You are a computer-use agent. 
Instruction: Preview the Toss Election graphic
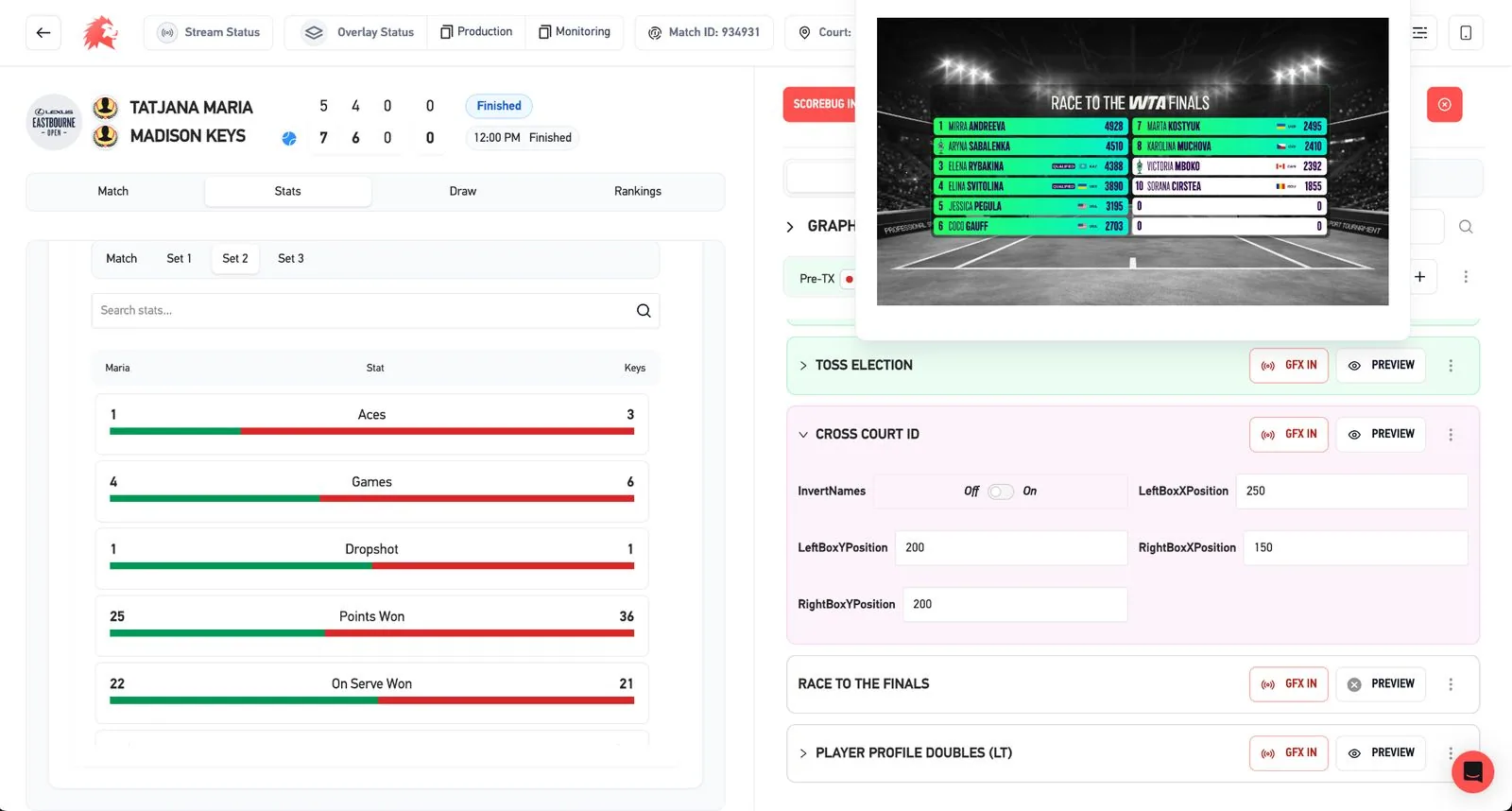tap(1381, 366)
